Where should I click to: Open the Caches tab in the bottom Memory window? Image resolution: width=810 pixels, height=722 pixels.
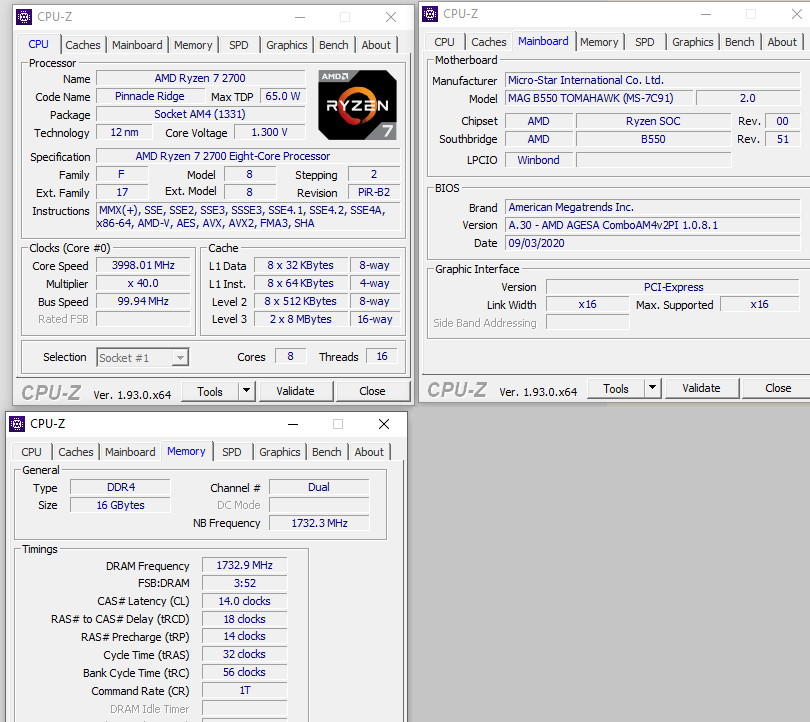[75, 452]
